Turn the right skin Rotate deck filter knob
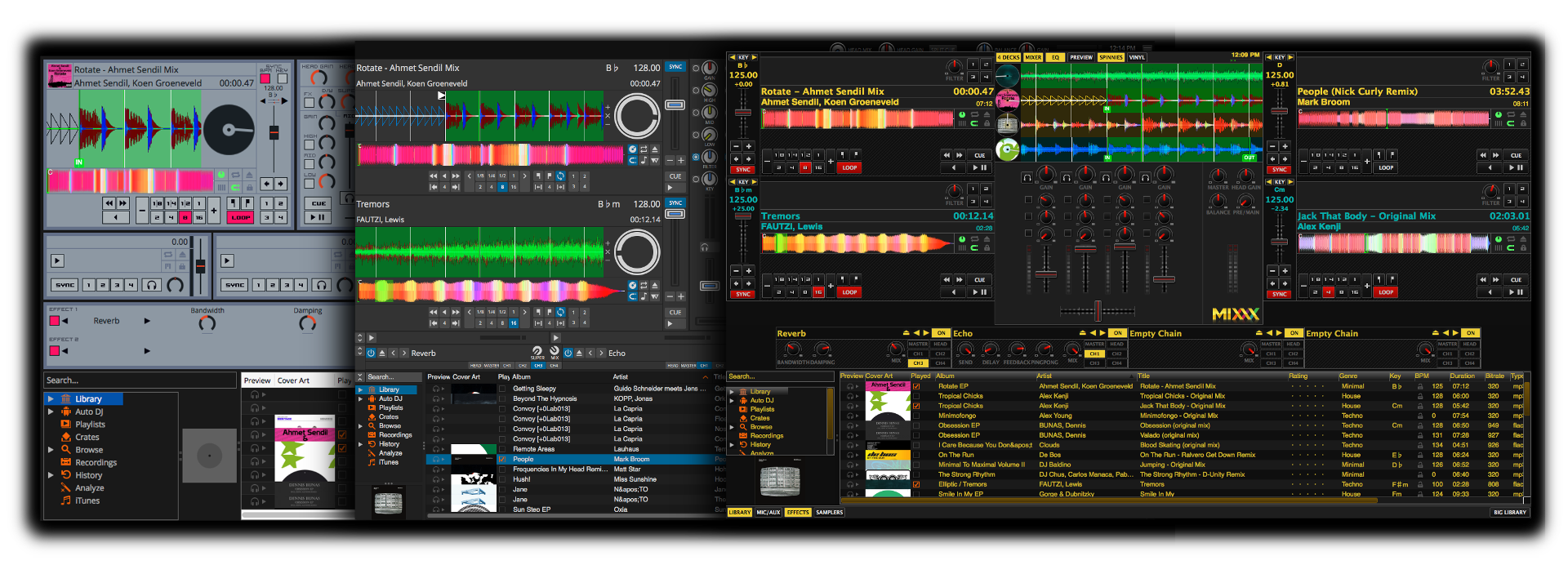Viewport: 1568px width, 565px height. (955, 67)
